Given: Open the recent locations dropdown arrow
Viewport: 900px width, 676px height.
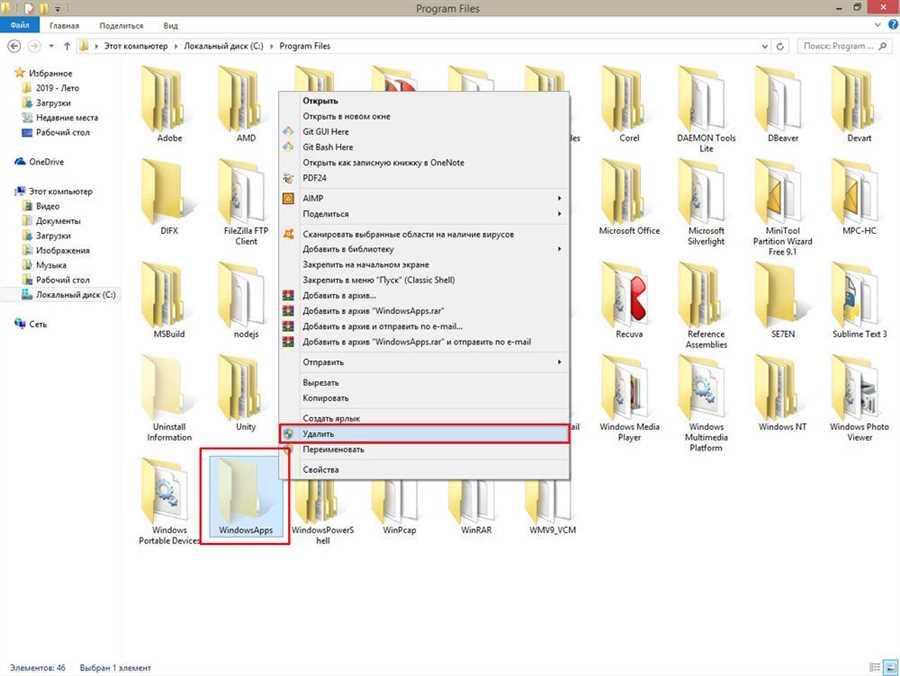Looking at the screenshot, I should coord(52,46).
